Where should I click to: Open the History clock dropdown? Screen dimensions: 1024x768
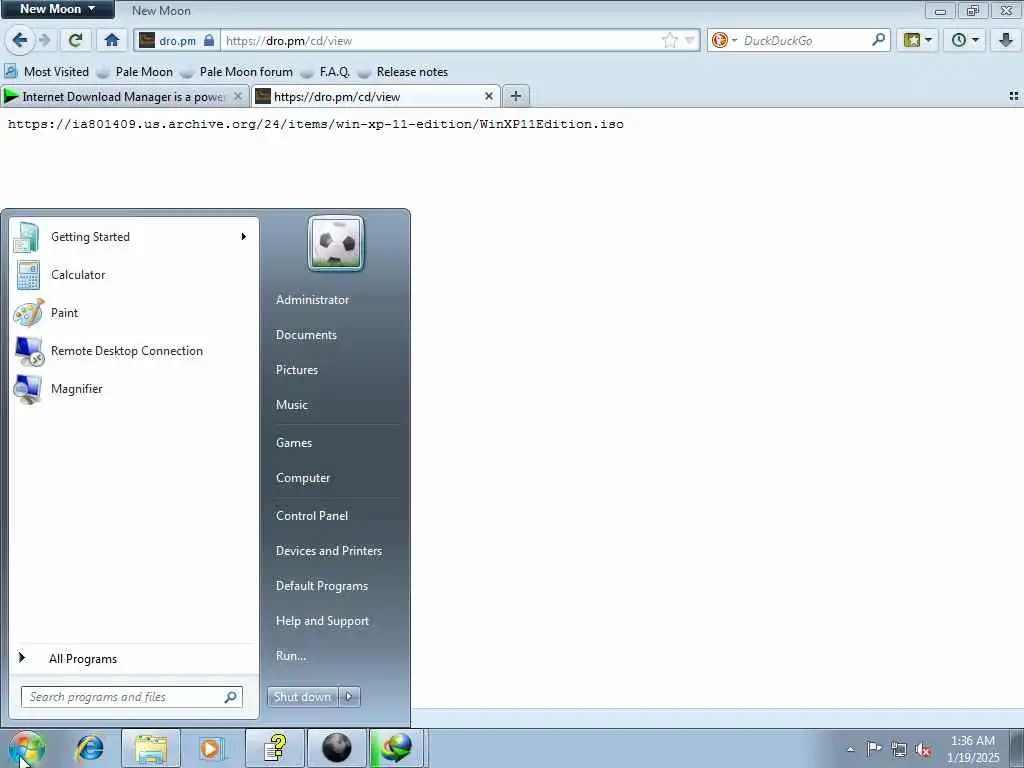(x=965, y=40)
